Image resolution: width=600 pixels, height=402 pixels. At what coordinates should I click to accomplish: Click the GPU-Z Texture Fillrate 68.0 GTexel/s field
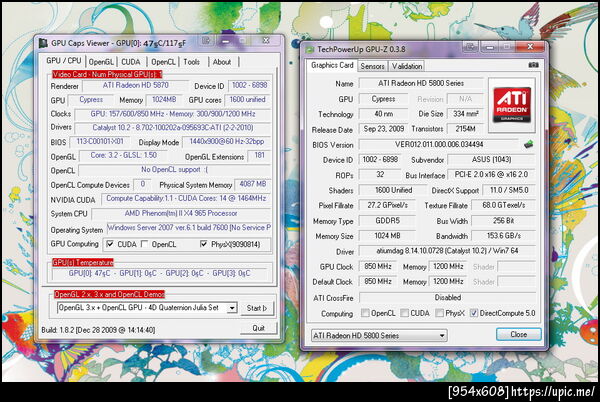504,205
